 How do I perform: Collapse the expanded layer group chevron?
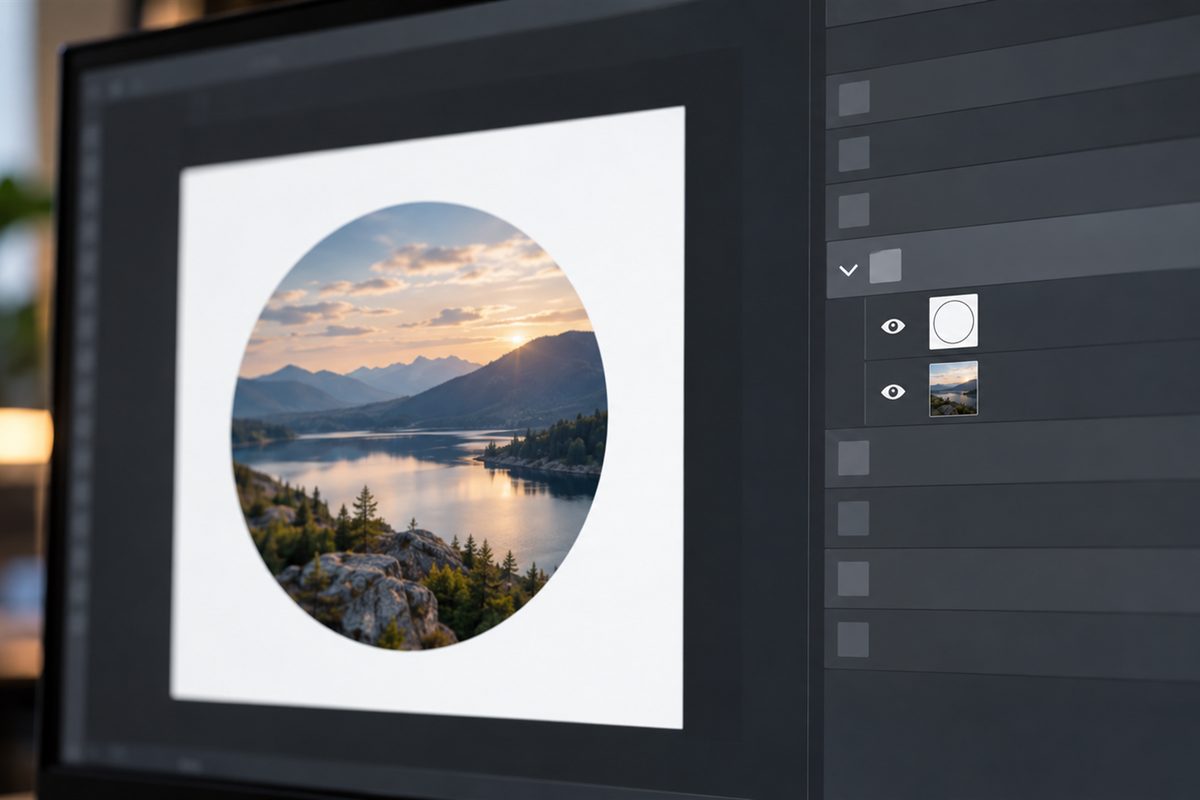(848, 270)
